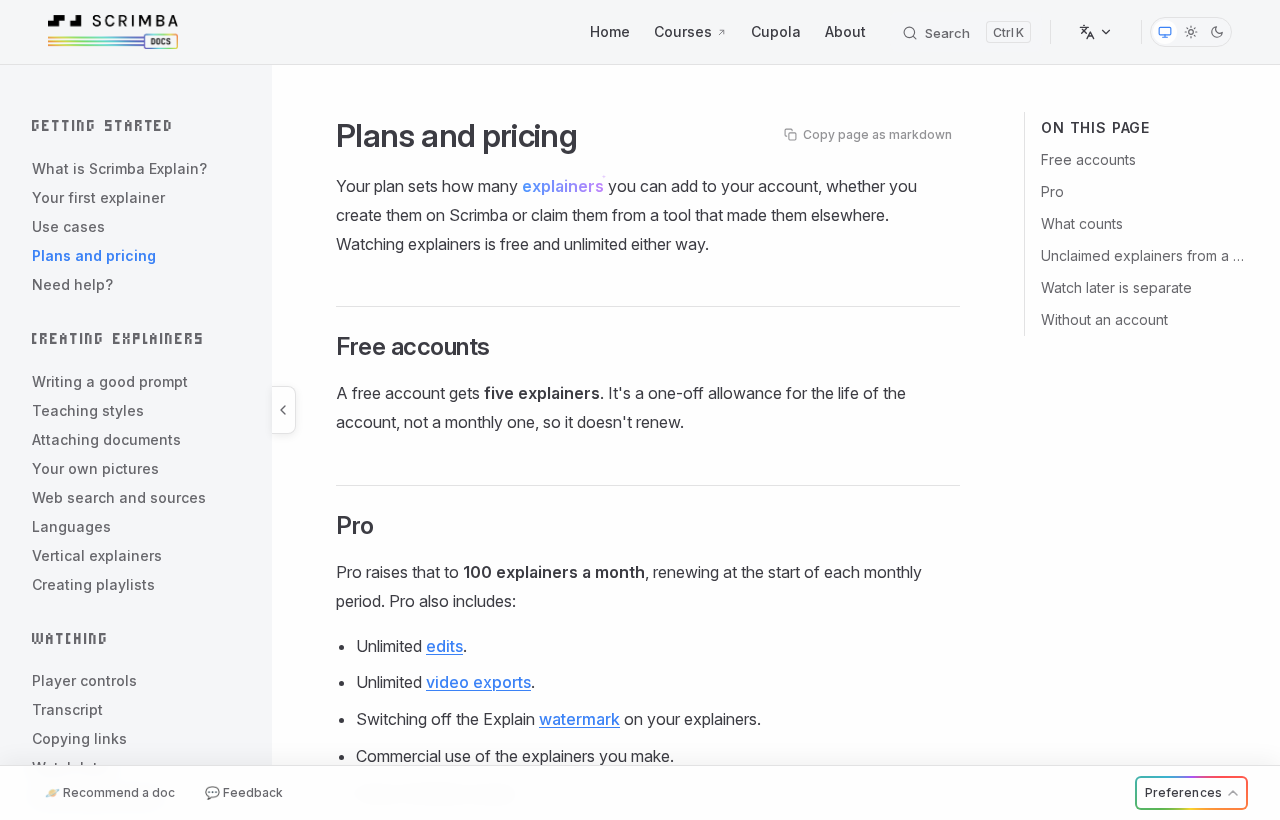Jump to What counts section in outline

click(x=1082, y=224)
